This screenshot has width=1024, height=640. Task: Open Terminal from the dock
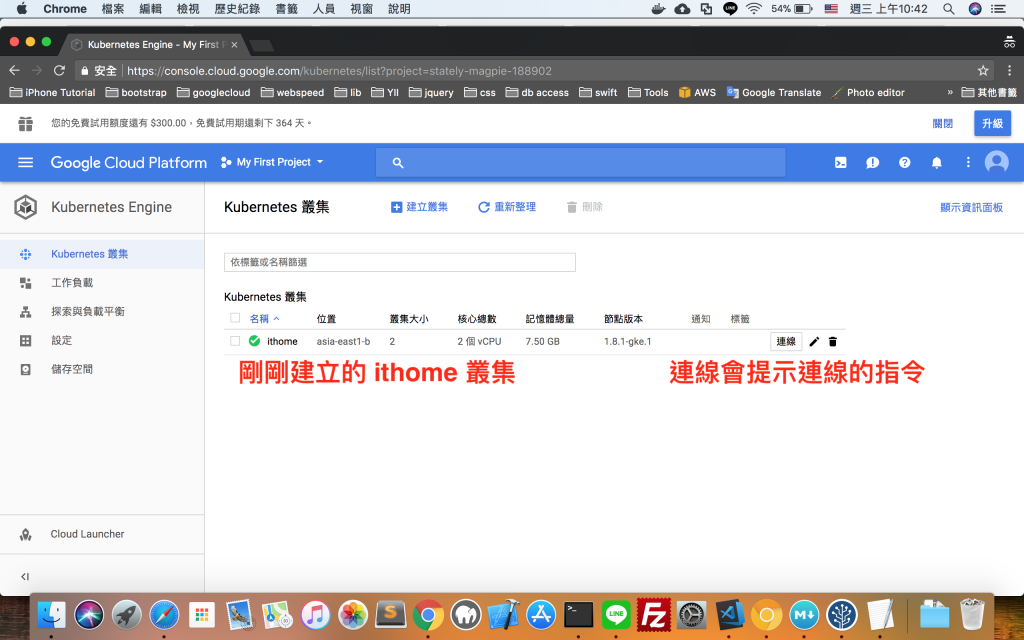pos(579,615)
